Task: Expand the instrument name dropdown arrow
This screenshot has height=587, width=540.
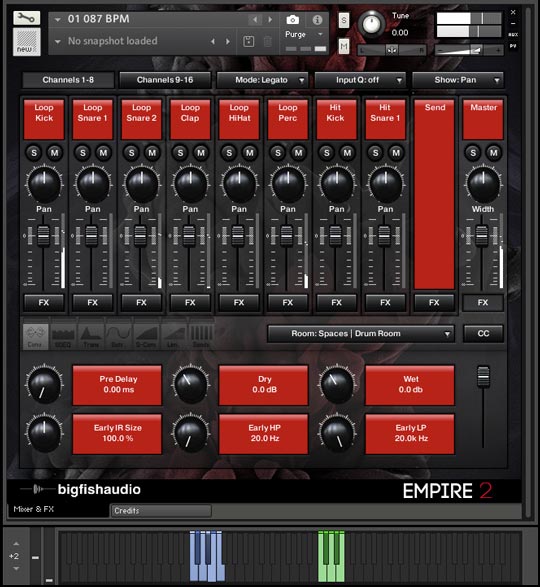Action: (58, 19)
